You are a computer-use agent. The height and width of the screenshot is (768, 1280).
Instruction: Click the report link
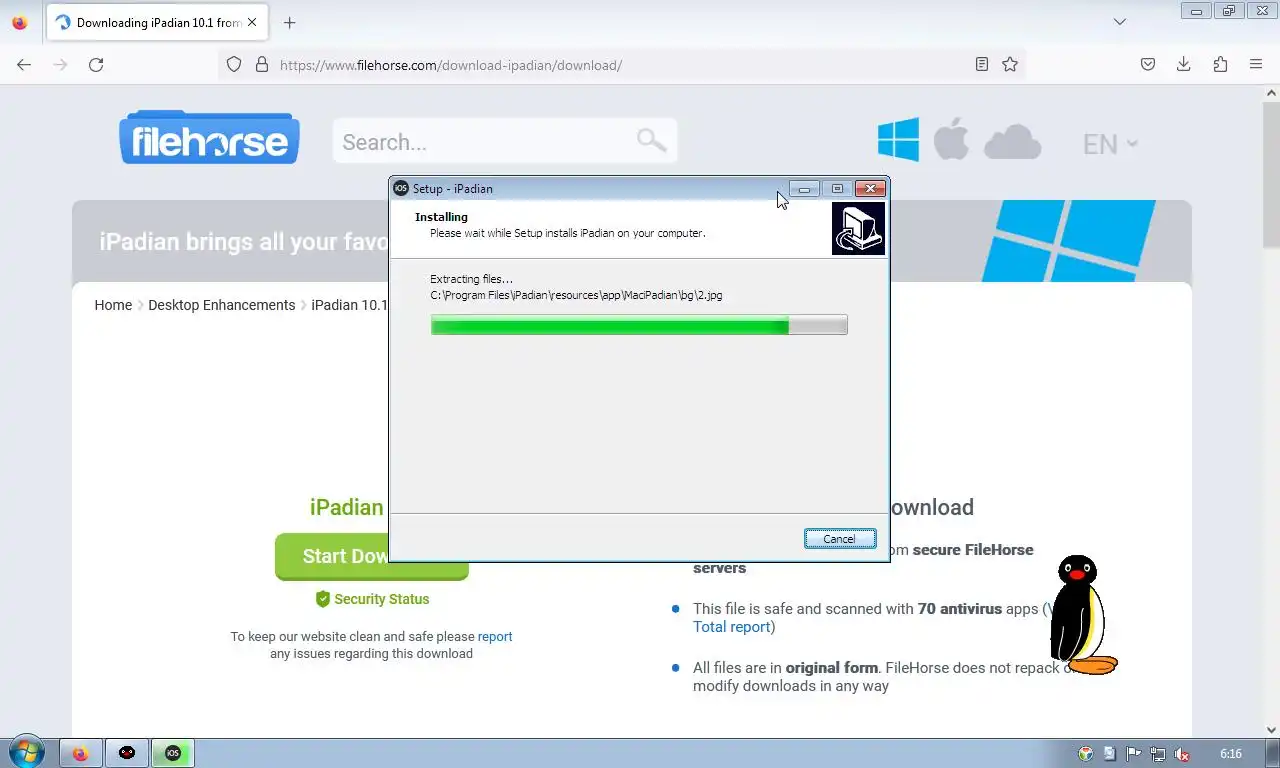[x=495, y=636]
